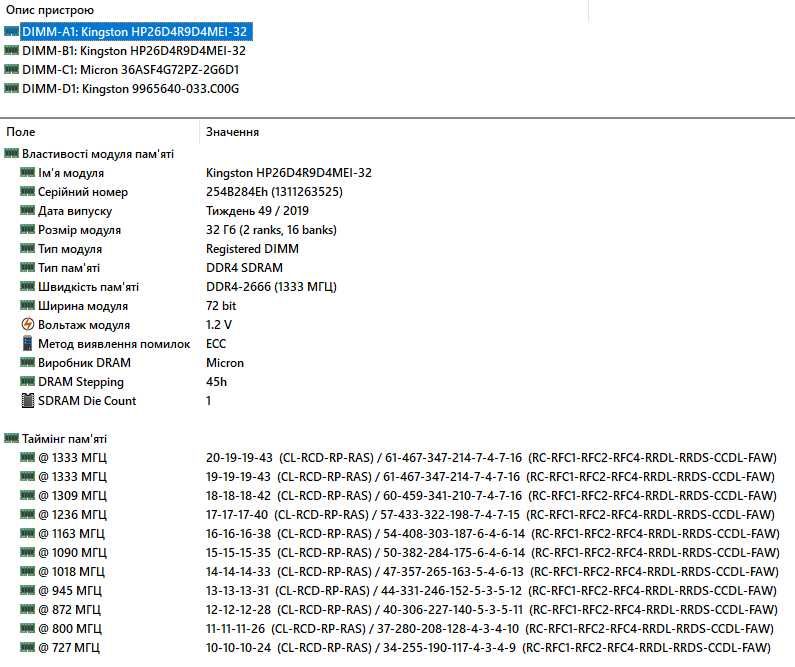Click the icon next to 'Ширина модуля'
Image resolution: width=795 pixels, height=667 pixels.
(x=27, y=305)
